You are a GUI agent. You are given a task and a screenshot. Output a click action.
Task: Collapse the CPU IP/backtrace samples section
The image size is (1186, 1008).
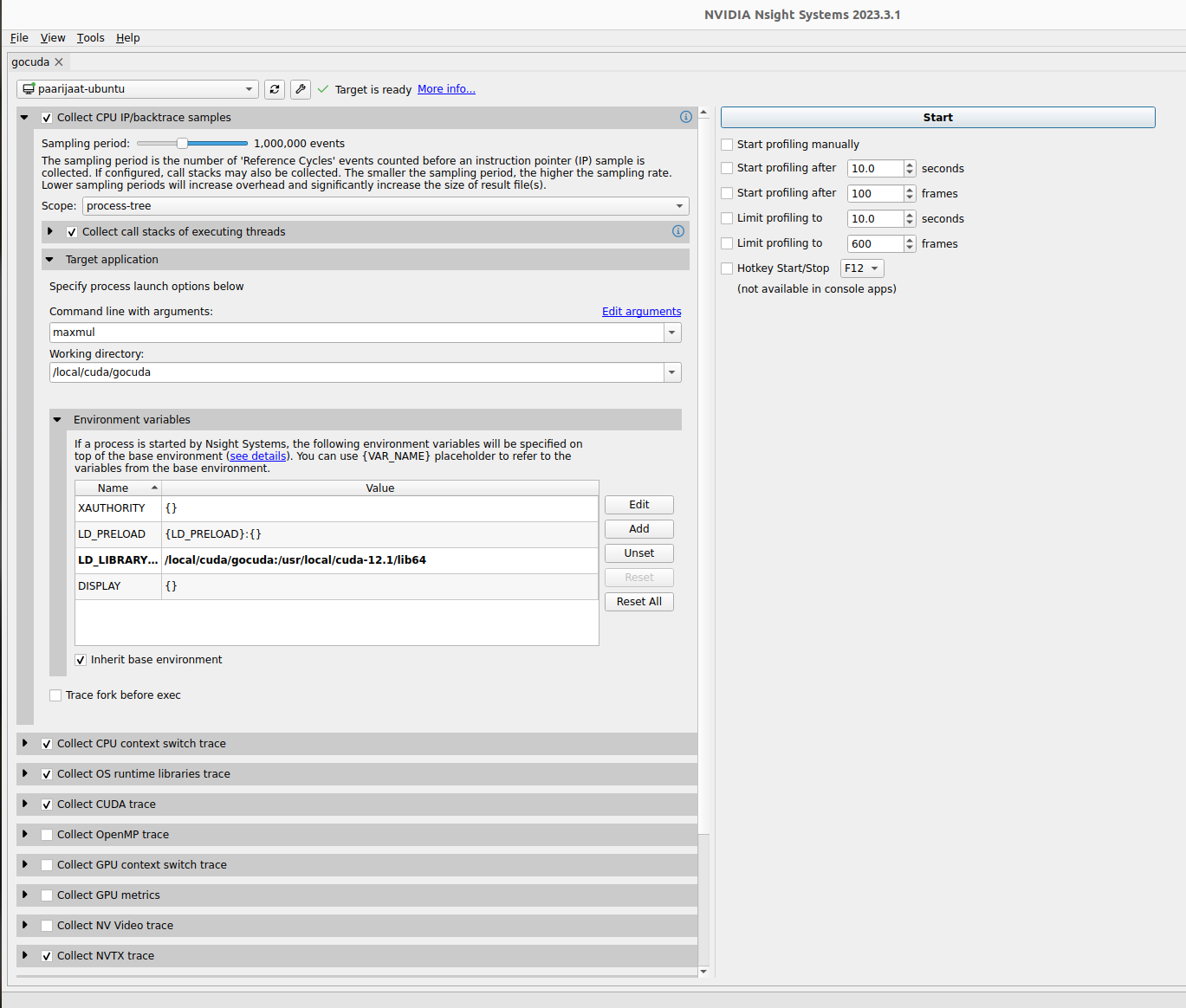tap(24, 118)
